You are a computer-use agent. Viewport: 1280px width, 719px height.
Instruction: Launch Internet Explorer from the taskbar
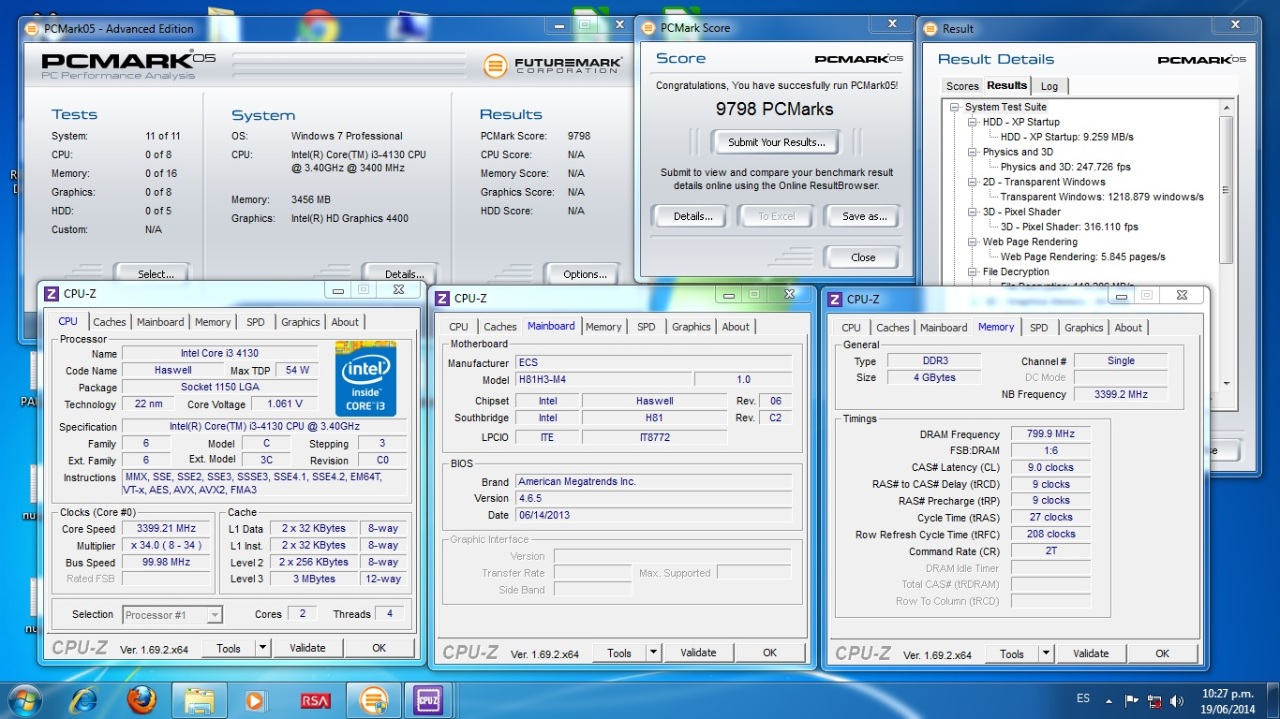(x=84, y=700)
